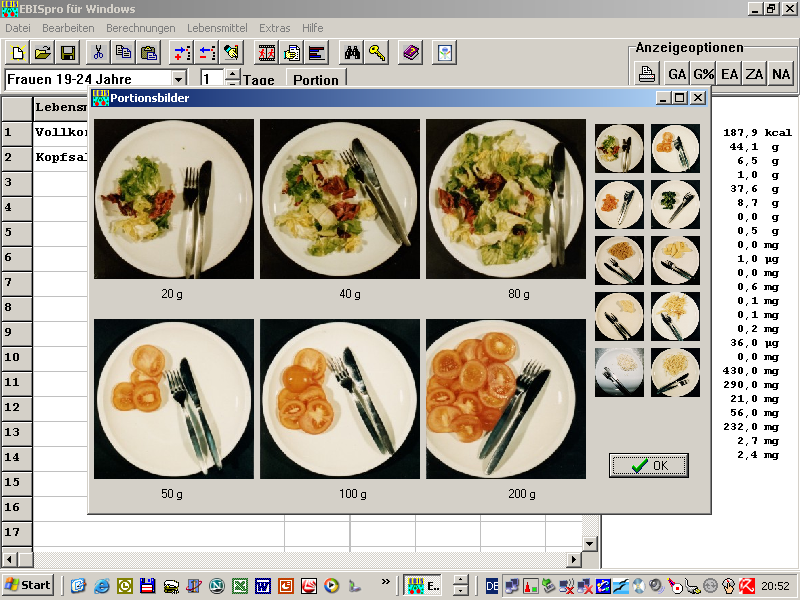Image resolution: width=800 pixels, height=600 pixels.
Task: Open the Lebensmittel menu
Action: 219,28
